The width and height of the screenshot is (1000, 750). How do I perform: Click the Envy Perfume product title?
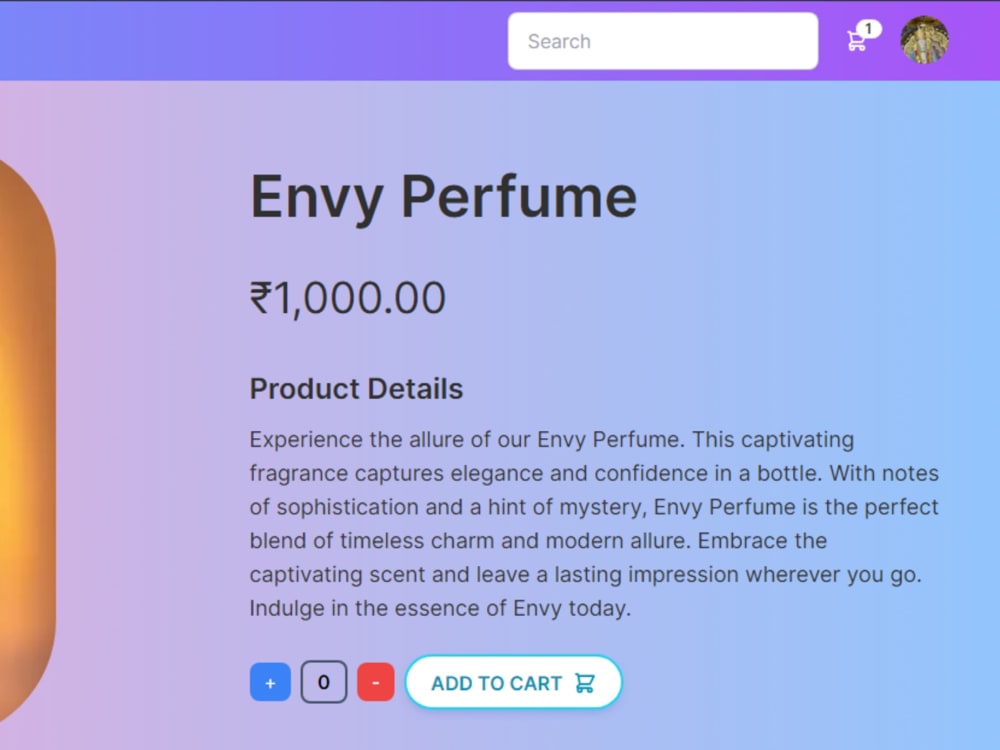click(x=443, y=196)
